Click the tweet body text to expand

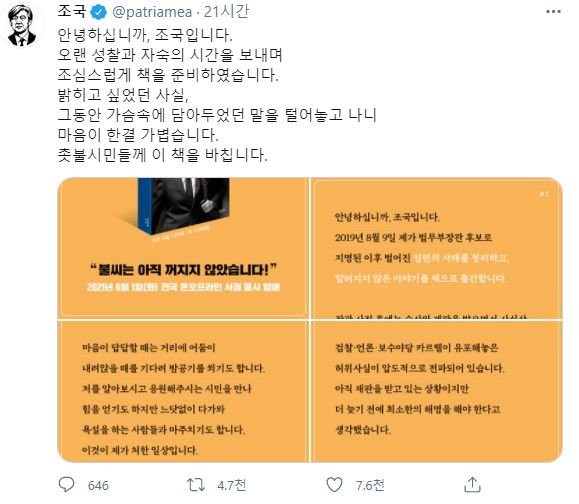point(217,95)
